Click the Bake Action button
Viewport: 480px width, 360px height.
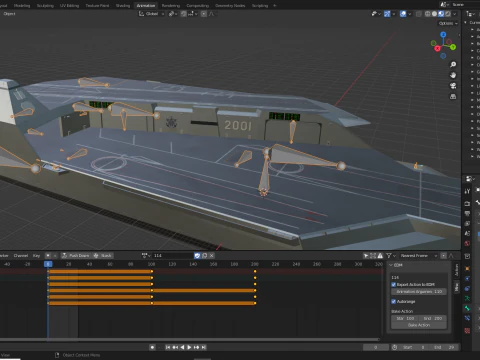click(419, 325)
